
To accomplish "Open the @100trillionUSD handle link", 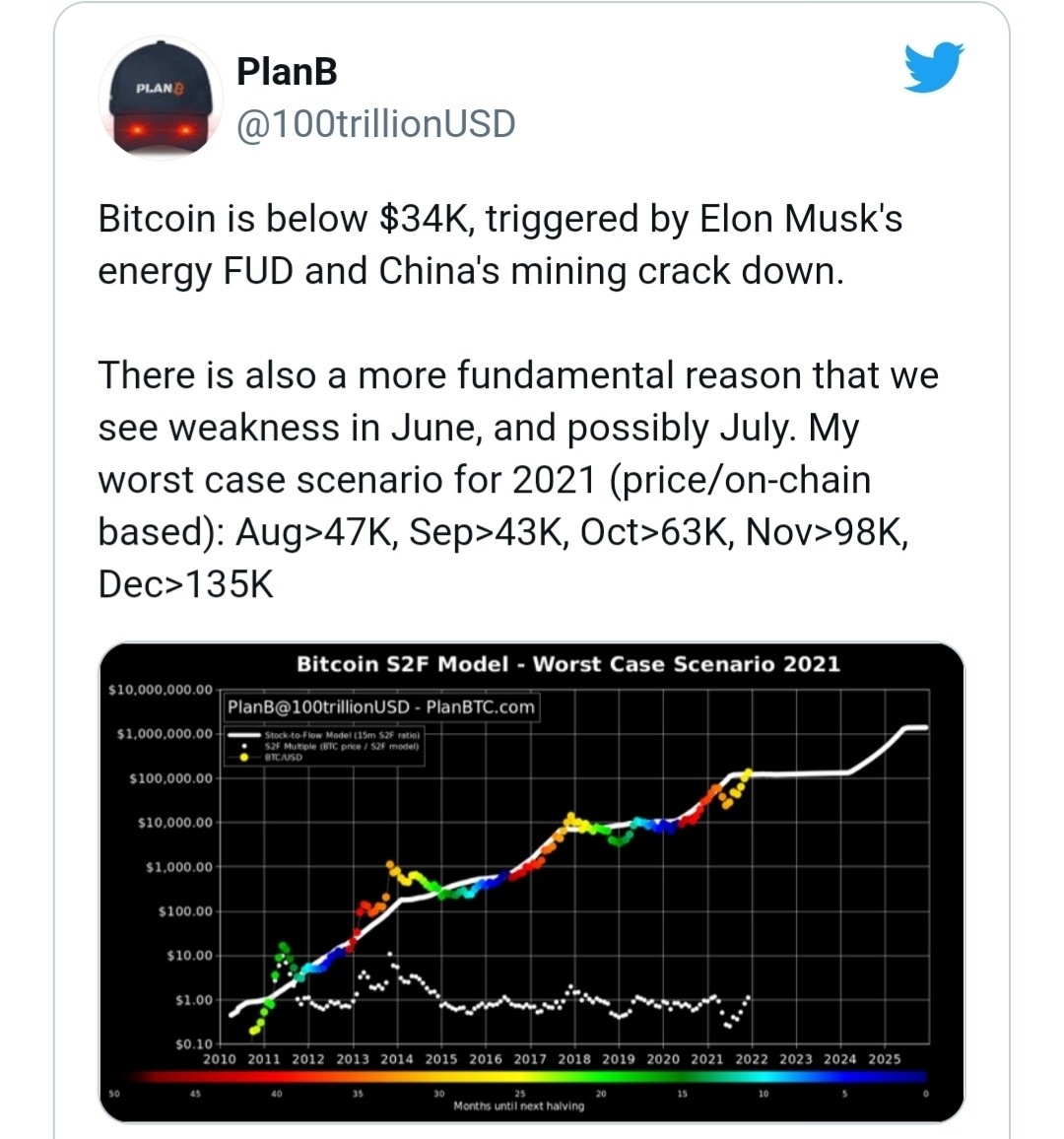I will pyautogui.click(x=375, y=124).
